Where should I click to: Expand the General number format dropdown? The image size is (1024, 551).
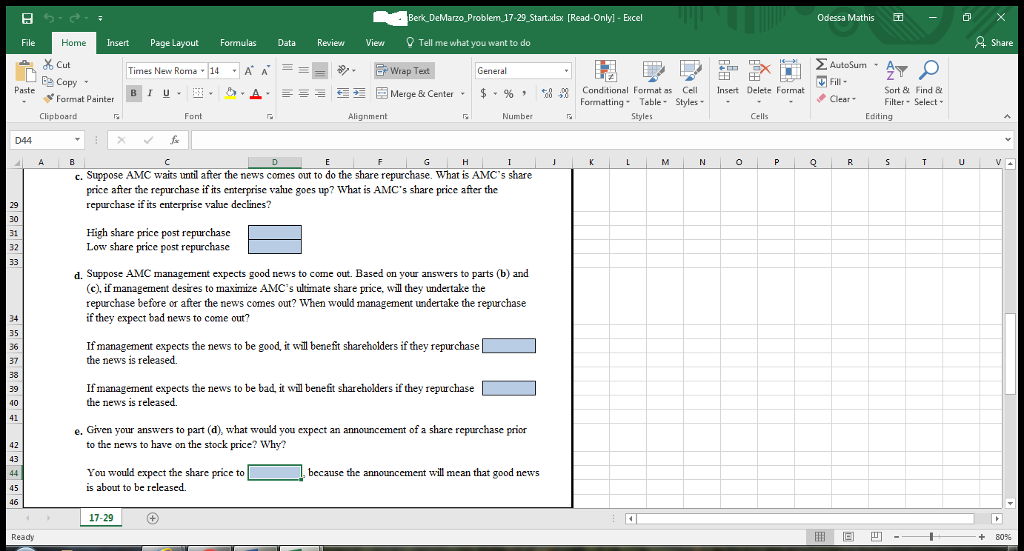pyautogui.click(x=566, y=71)
